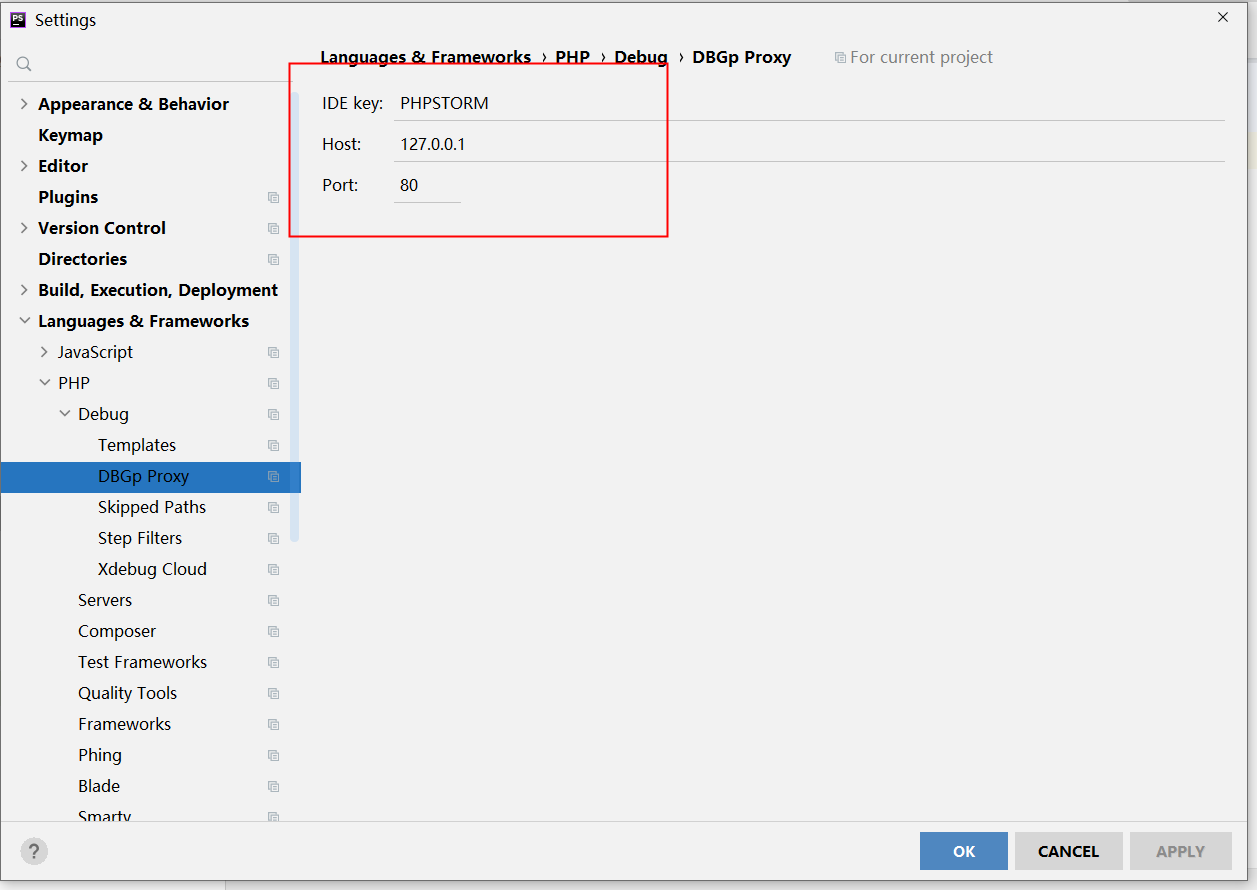Expand the Editor section
The height and width of the screenshot is (890, 1257).
coord(24,166)
